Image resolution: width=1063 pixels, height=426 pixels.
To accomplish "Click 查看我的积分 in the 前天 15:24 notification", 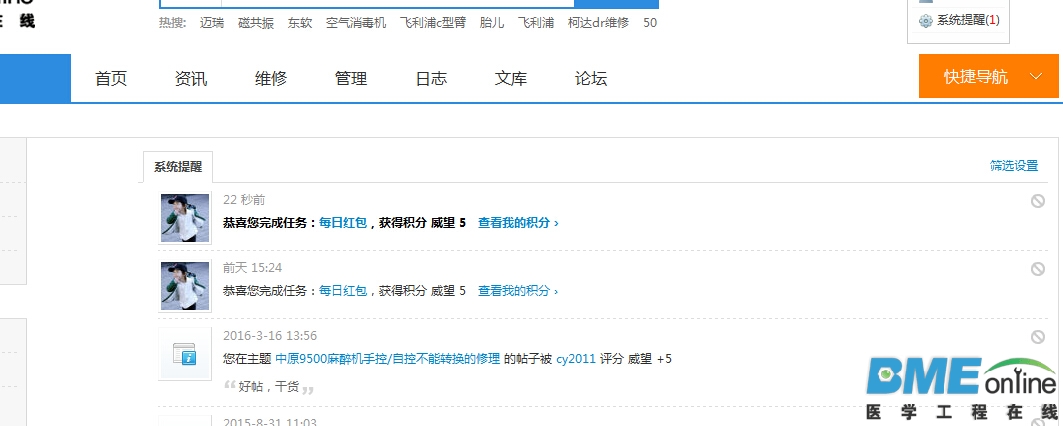I will (x=518, y=291).
